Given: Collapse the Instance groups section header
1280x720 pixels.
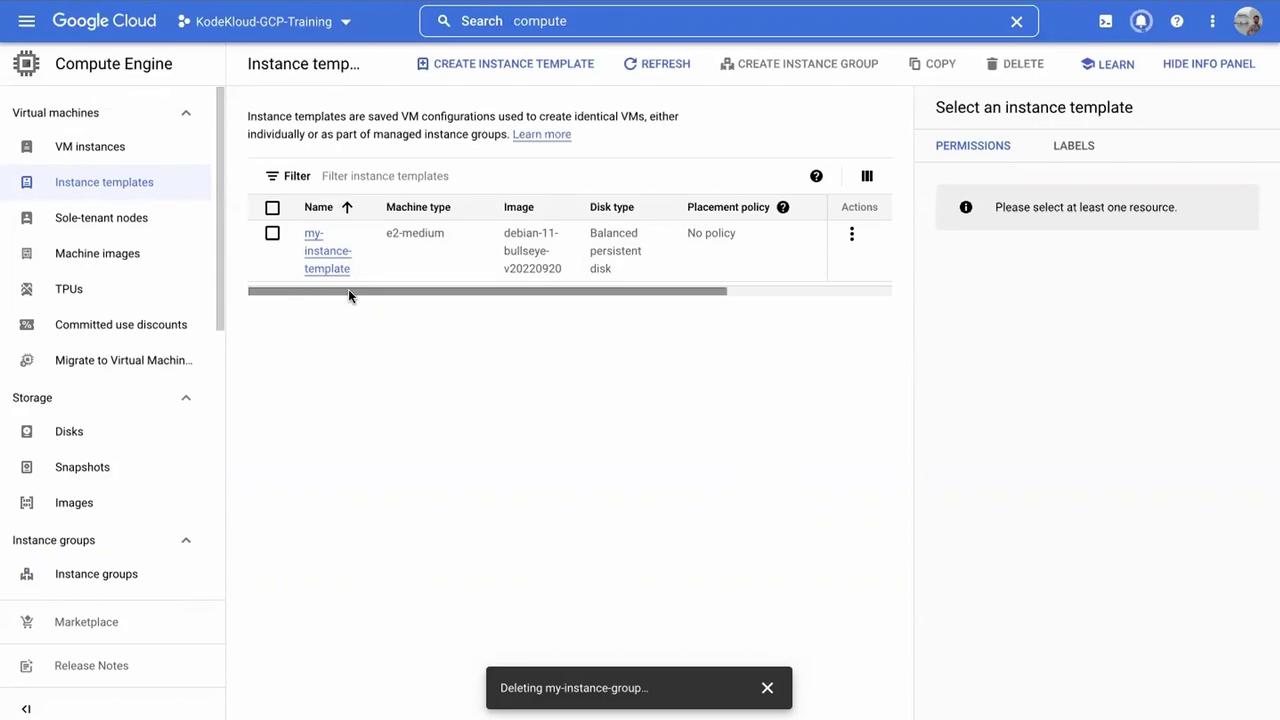Looking at the screenshot, I should pyautogui.click(x=186, y=540).
